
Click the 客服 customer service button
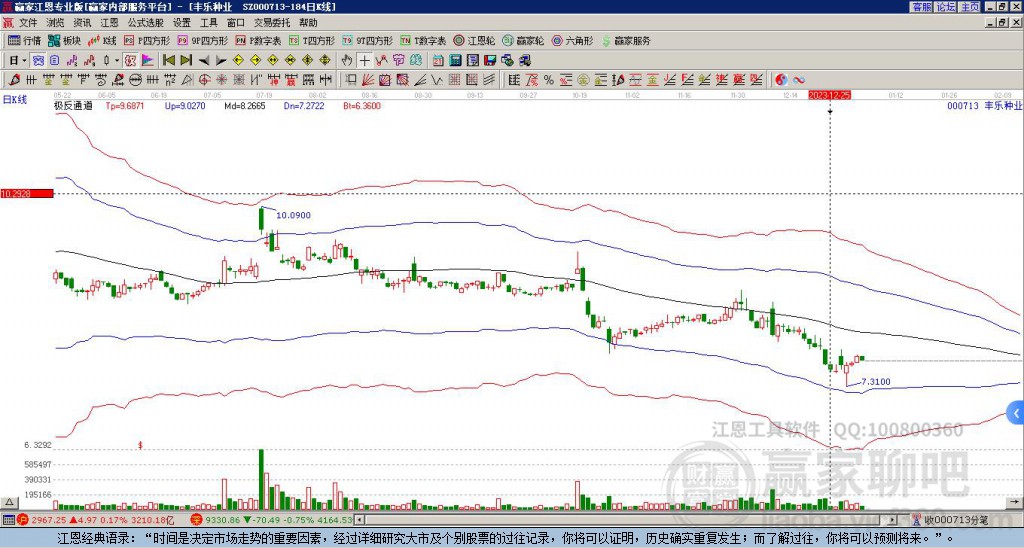coord(921,7)
